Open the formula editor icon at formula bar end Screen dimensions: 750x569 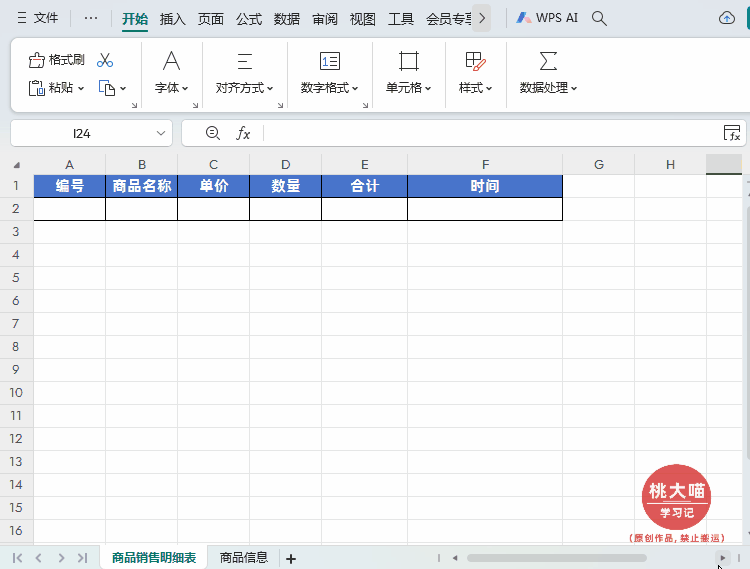(x=732, y=133)
